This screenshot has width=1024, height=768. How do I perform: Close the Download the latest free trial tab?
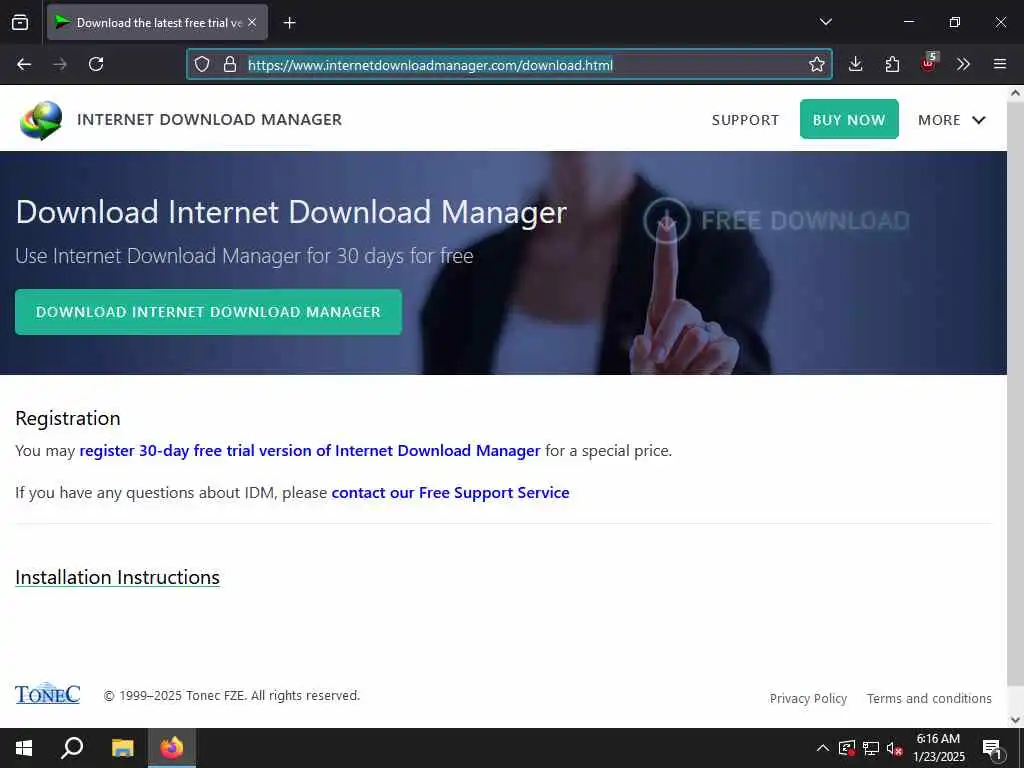(x=252, y=22)
